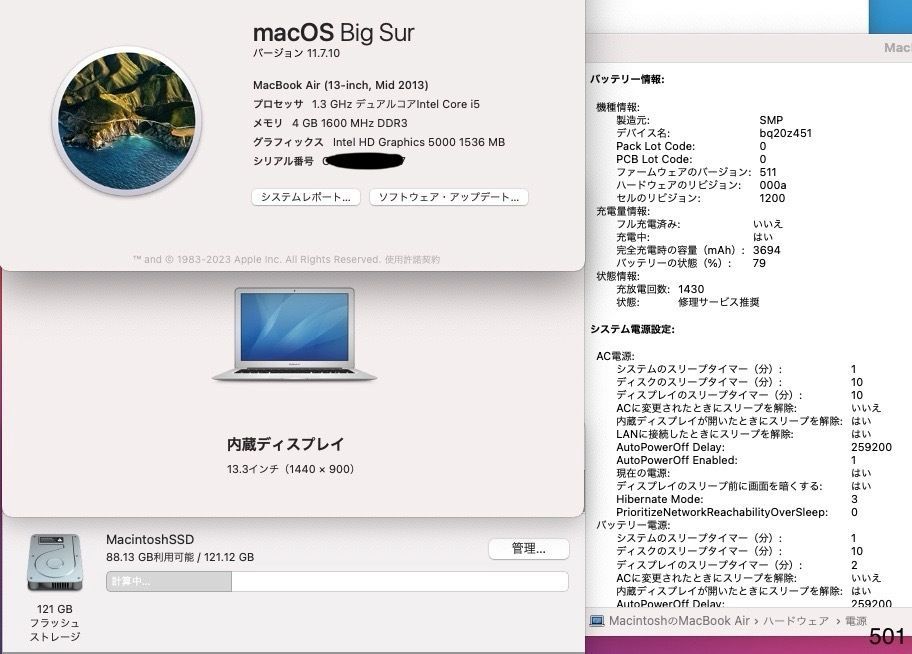The width and height of the screenshot is (912, 654).
Task: Select MacintoshのMacBook Air in path bar
Action: coord(679,621)
